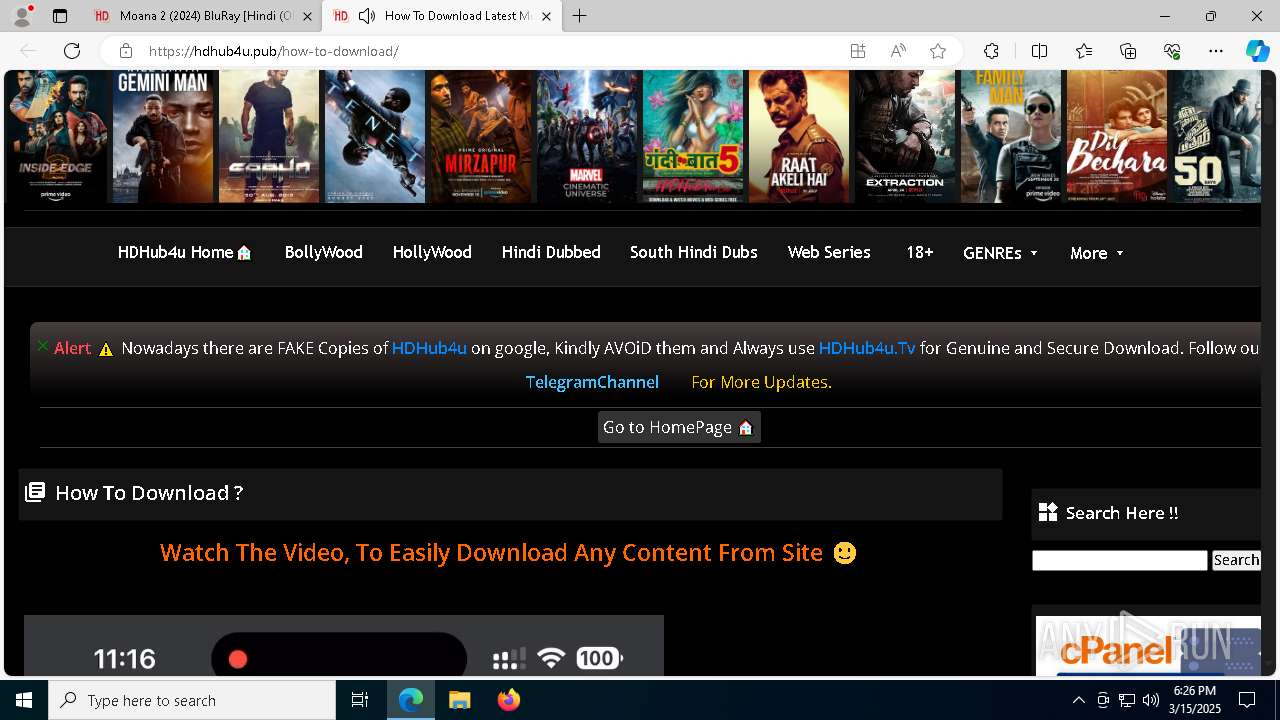
Task: Open the BollyWood category
Action: click(x=323, y=252)
